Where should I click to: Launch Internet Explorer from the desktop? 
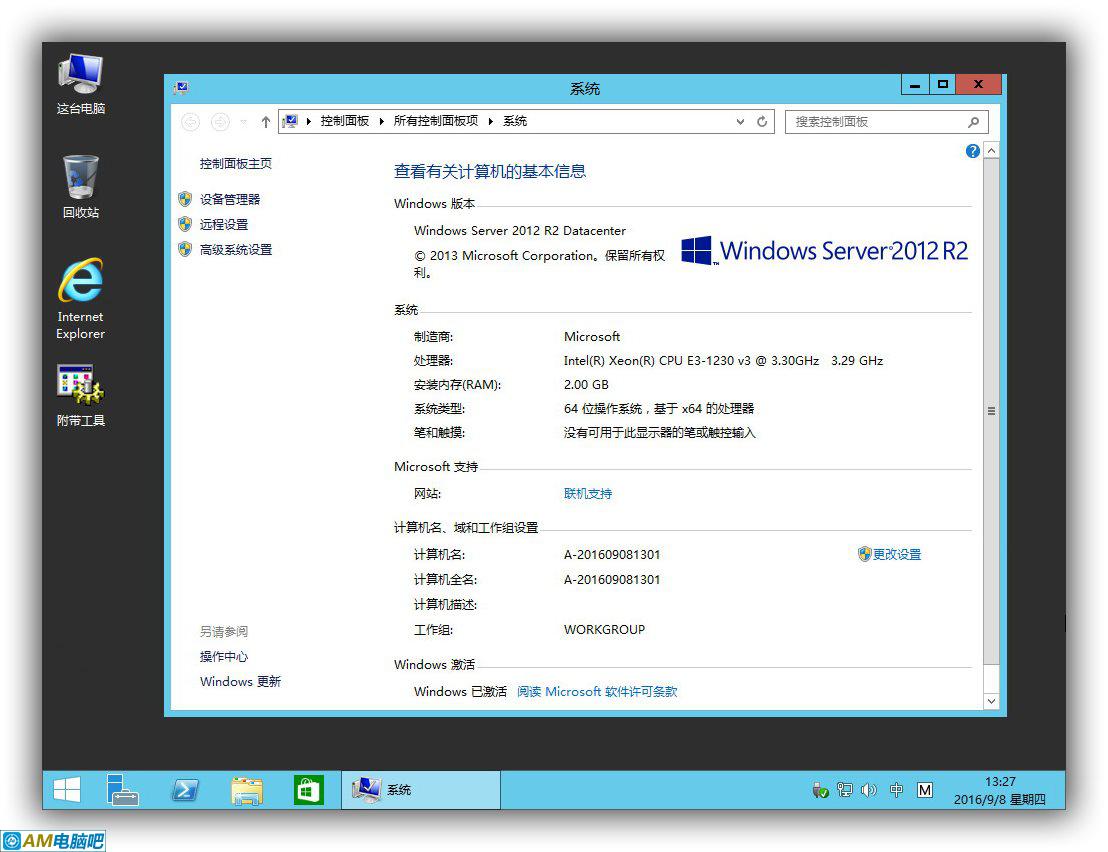pyautogui.click(x=81, y=299)
